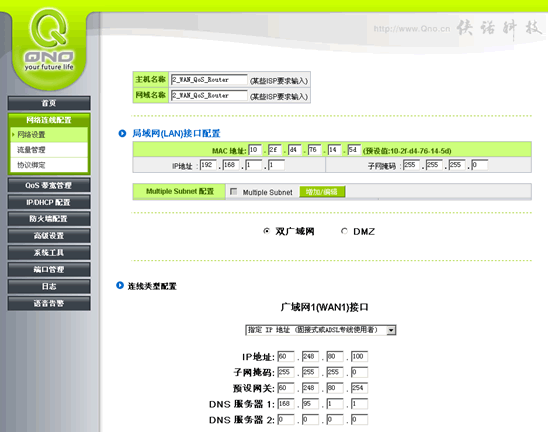Select the 流量管理 submenu item
Viewport: 549px width, 433px height.
[49, 150]
